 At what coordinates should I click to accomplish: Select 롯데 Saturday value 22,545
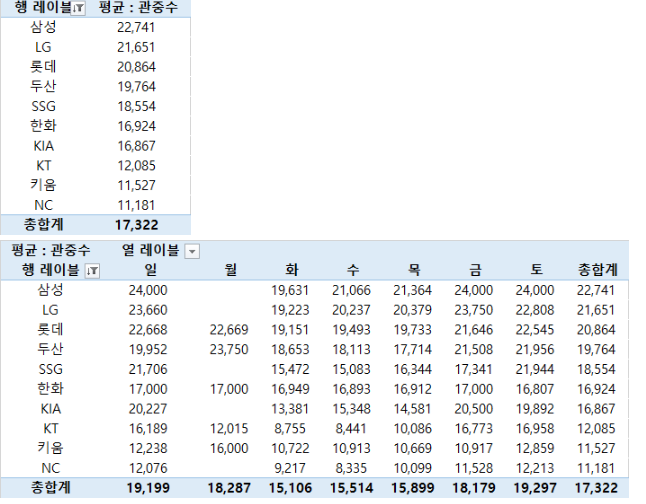[x=535, y=330]
